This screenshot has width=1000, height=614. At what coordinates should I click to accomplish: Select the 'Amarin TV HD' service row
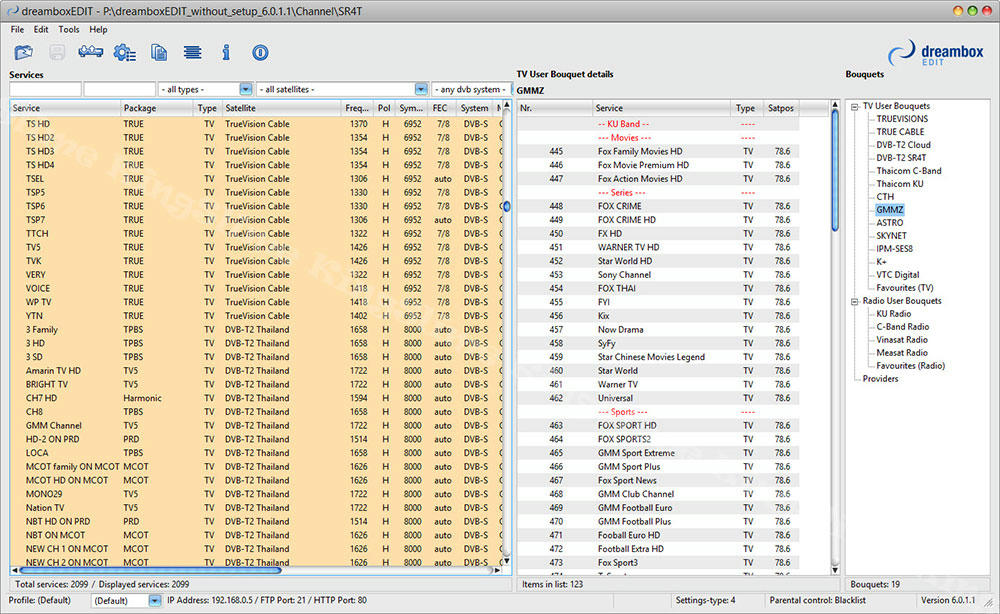click(x=256, y=370)
